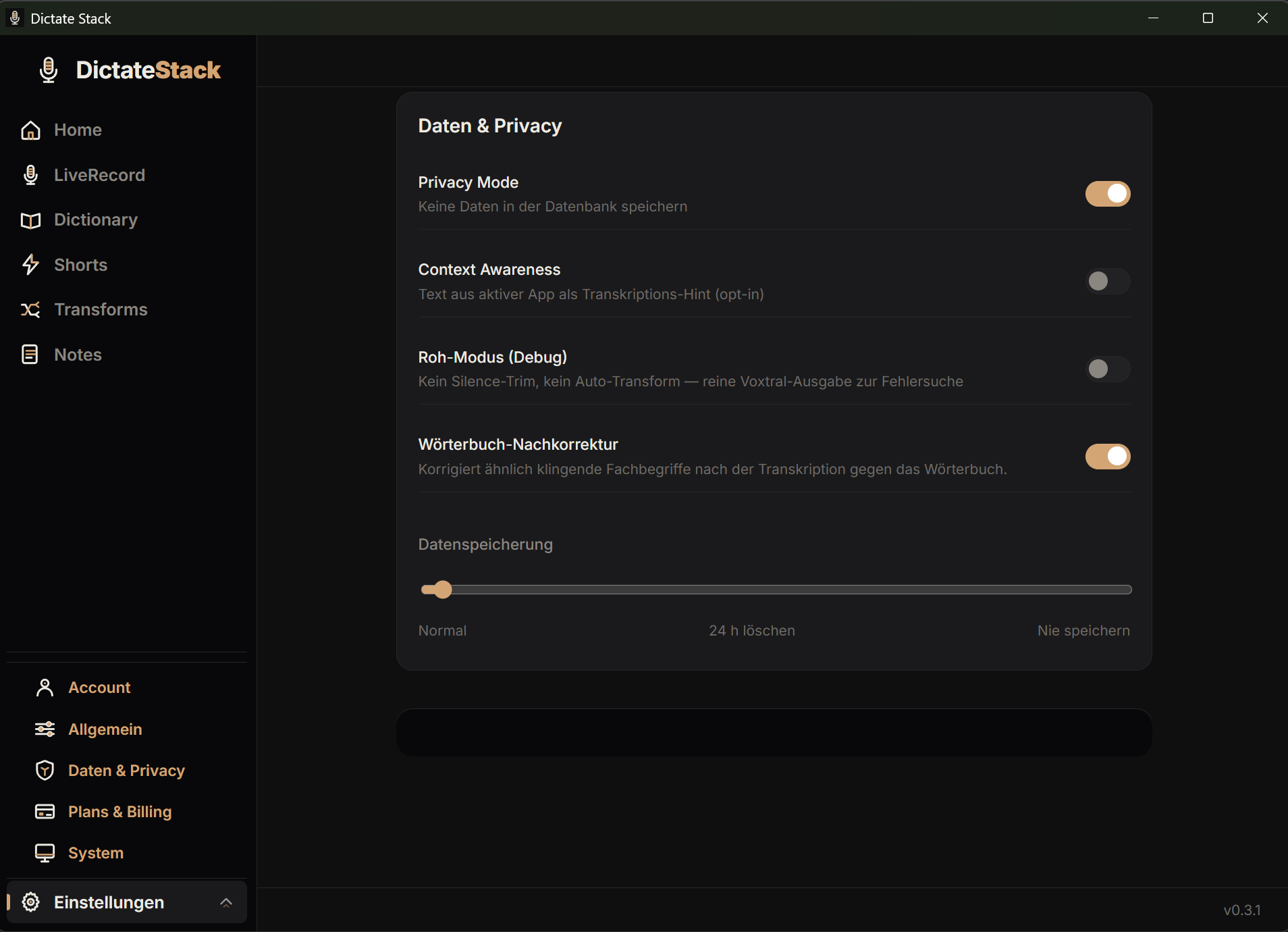Disable the Privacy Mode toggle
Screen dimensions: 1288x932
[x=1108, y=194]
